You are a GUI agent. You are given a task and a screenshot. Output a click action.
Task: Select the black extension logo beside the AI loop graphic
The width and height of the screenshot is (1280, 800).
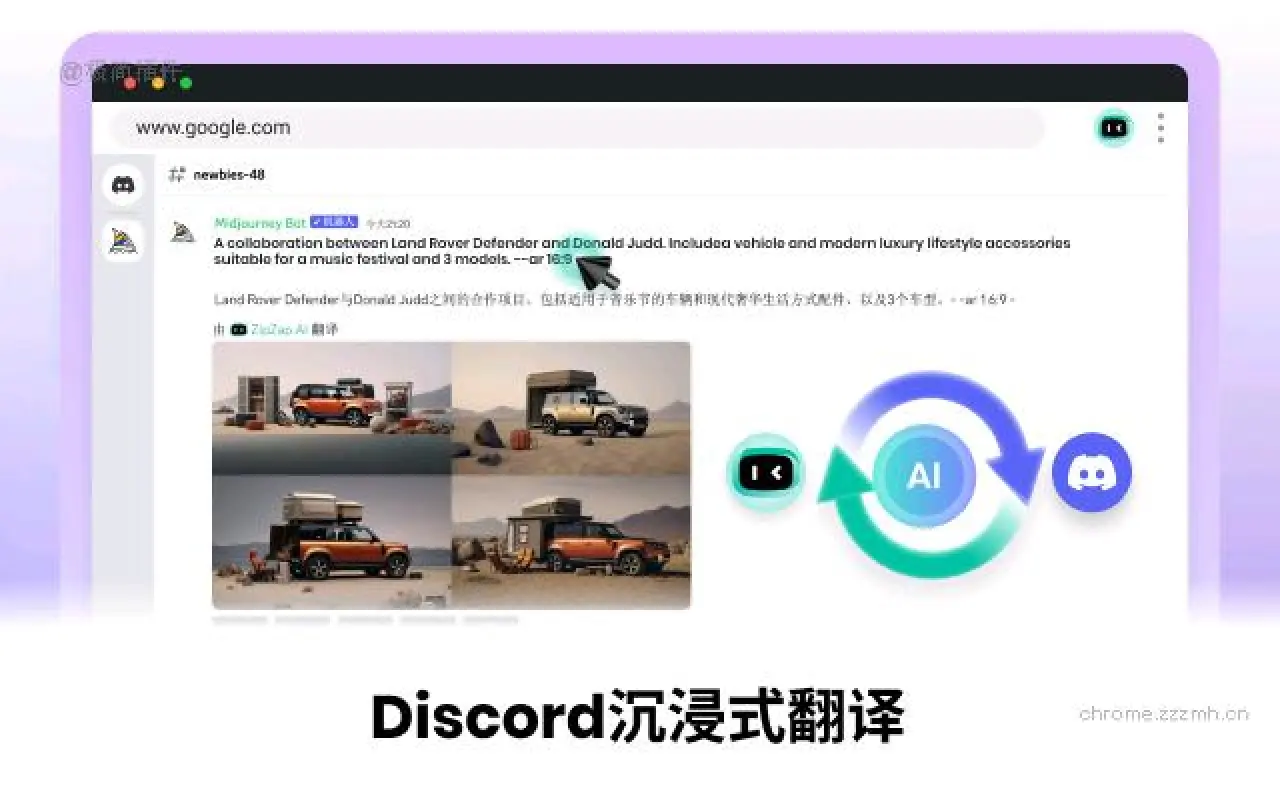[x=765, y=472]
